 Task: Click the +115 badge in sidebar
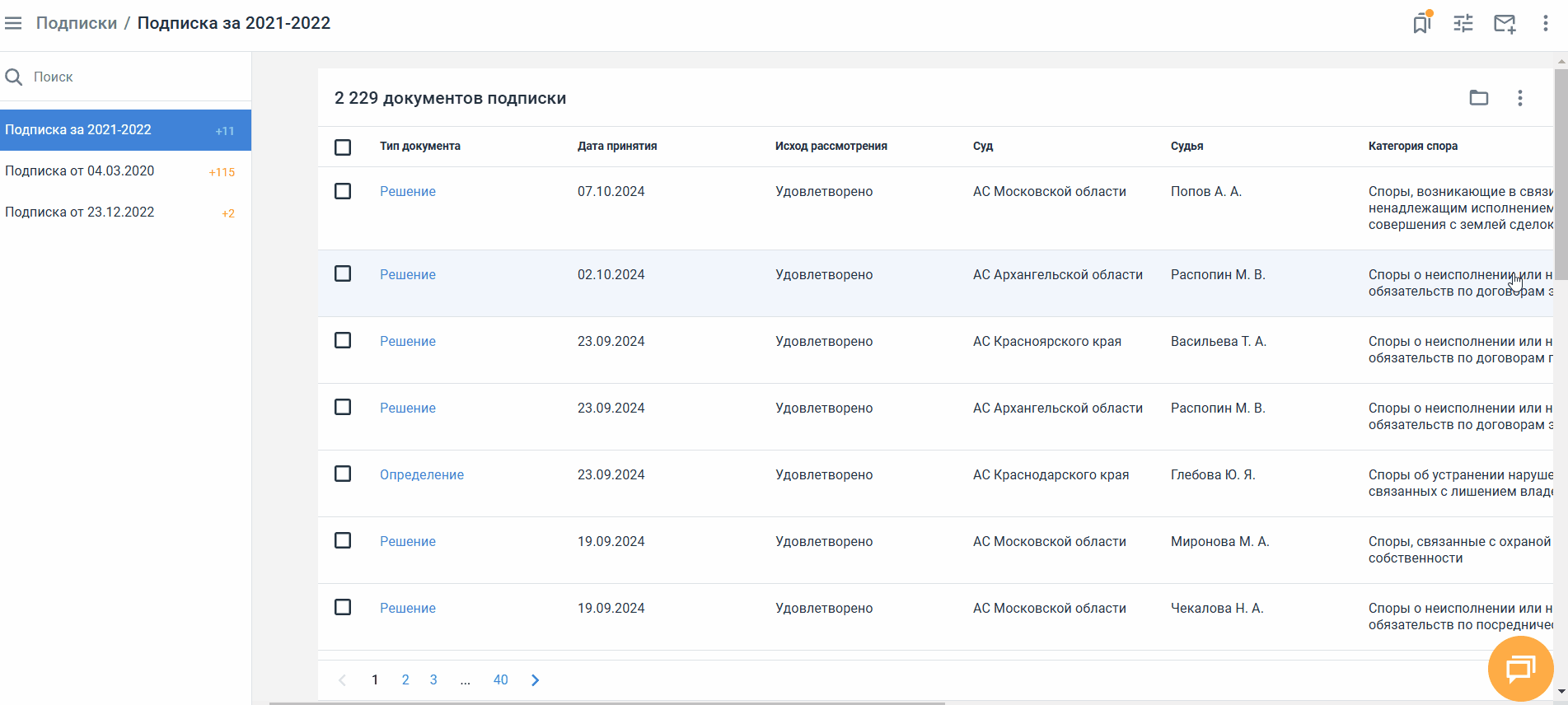click(222, 172)
